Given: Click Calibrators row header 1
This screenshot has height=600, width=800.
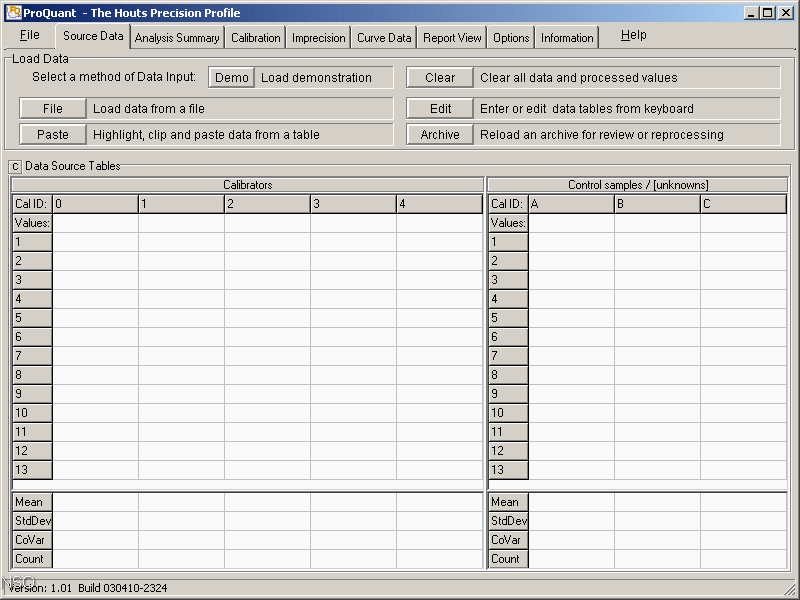Looking at the screenshot, I should pos(32,242).
